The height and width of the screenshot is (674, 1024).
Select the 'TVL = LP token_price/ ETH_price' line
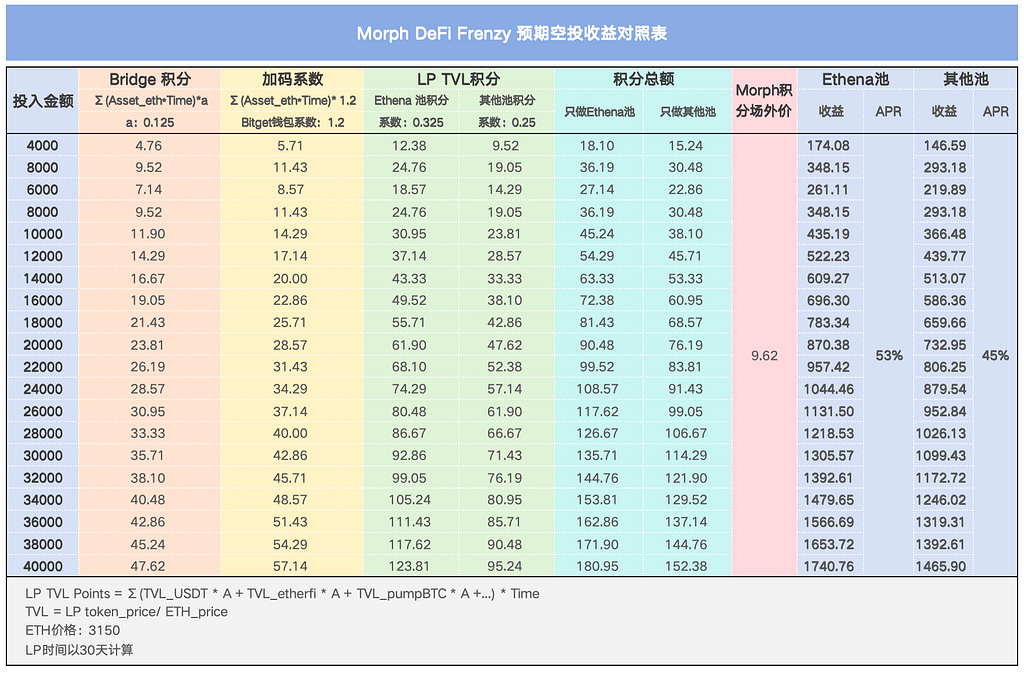(x=126, y=612)
